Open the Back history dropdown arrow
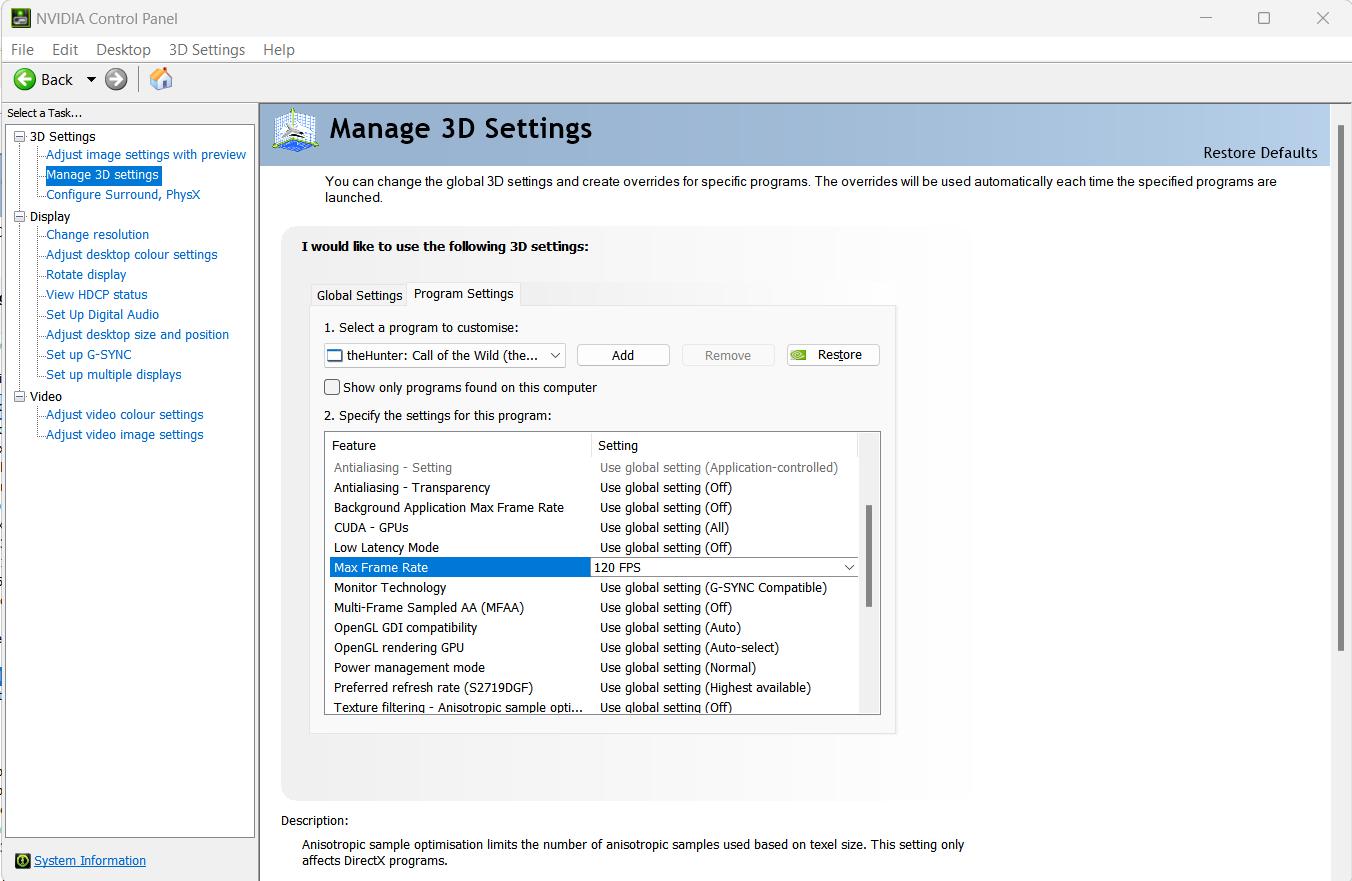1352x881 pixels. click(x=91, y=80)
